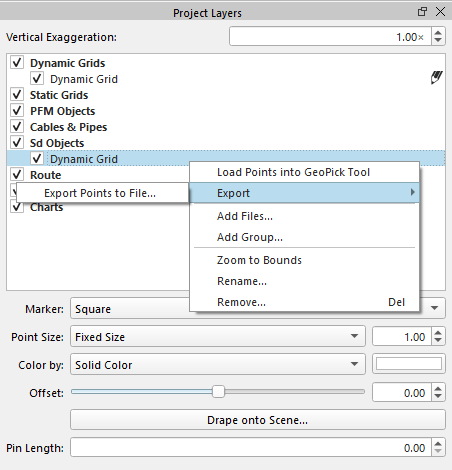Screen dimensions: 452x470
Task: Choose Zoom to Bounds in menu
Action: pyautogui.click(x=259, y=260)
